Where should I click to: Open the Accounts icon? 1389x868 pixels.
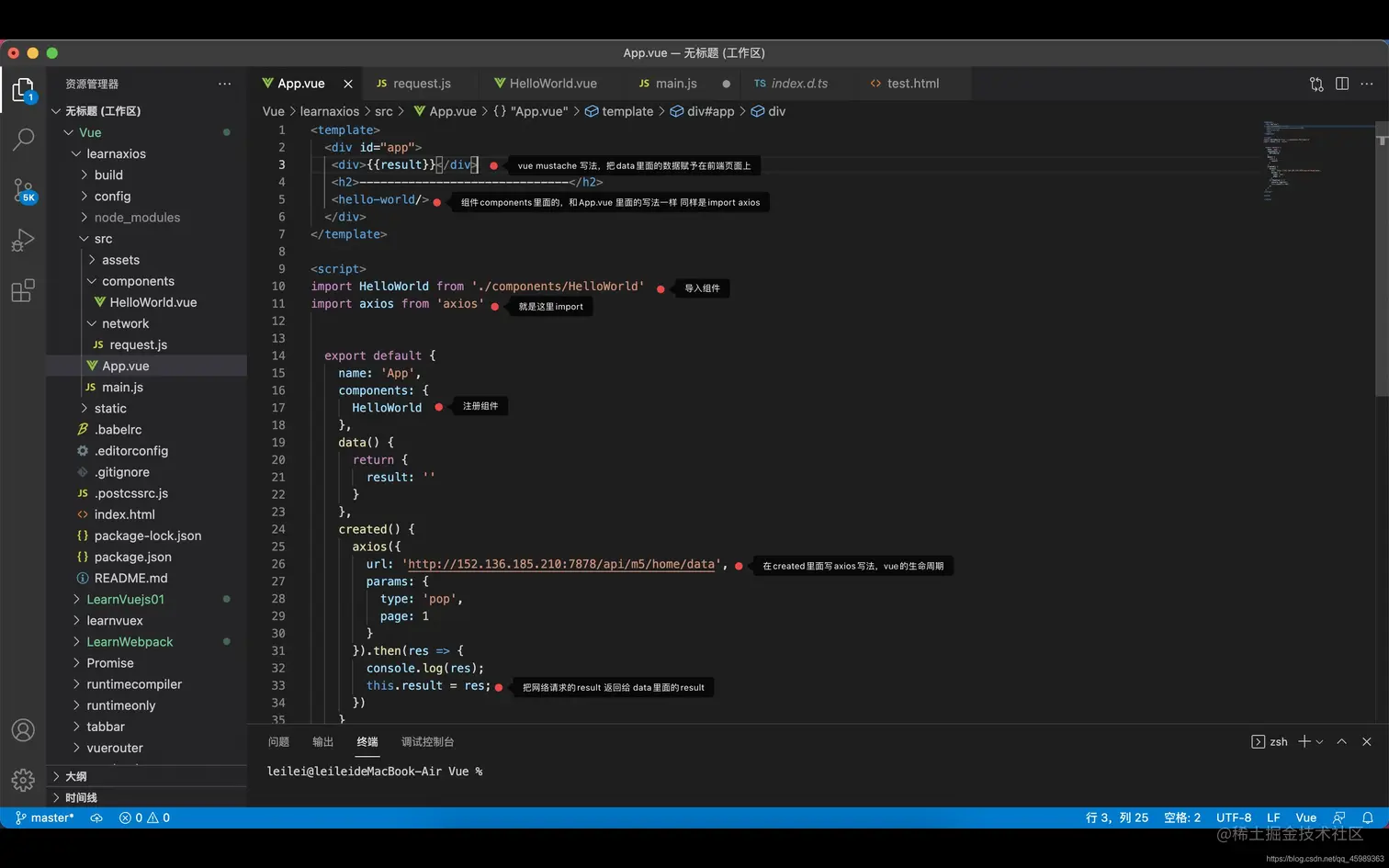23,730
